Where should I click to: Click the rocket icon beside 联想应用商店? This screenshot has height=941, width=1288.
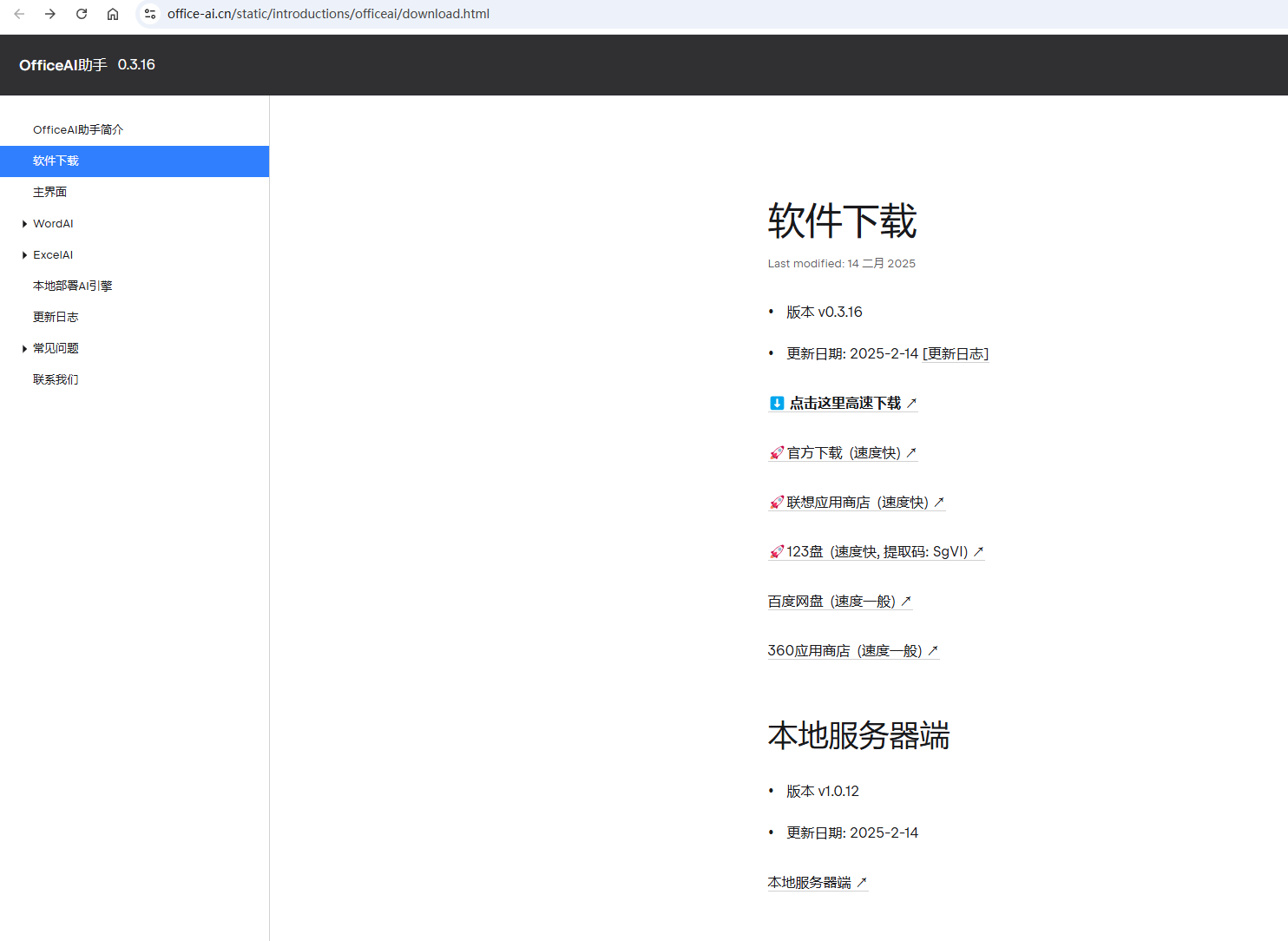(x=776, y=502)
